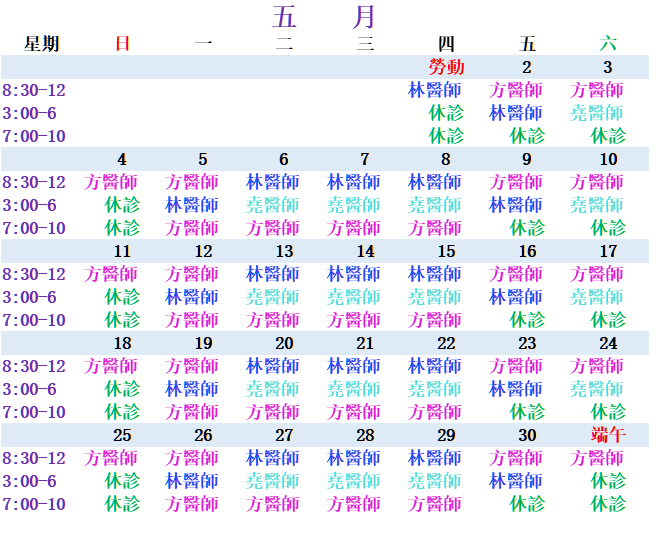This screenshot has height=540, width=658.
Task: Select 方醫師 evening slot on day 29
Action: tap(434, 503)
